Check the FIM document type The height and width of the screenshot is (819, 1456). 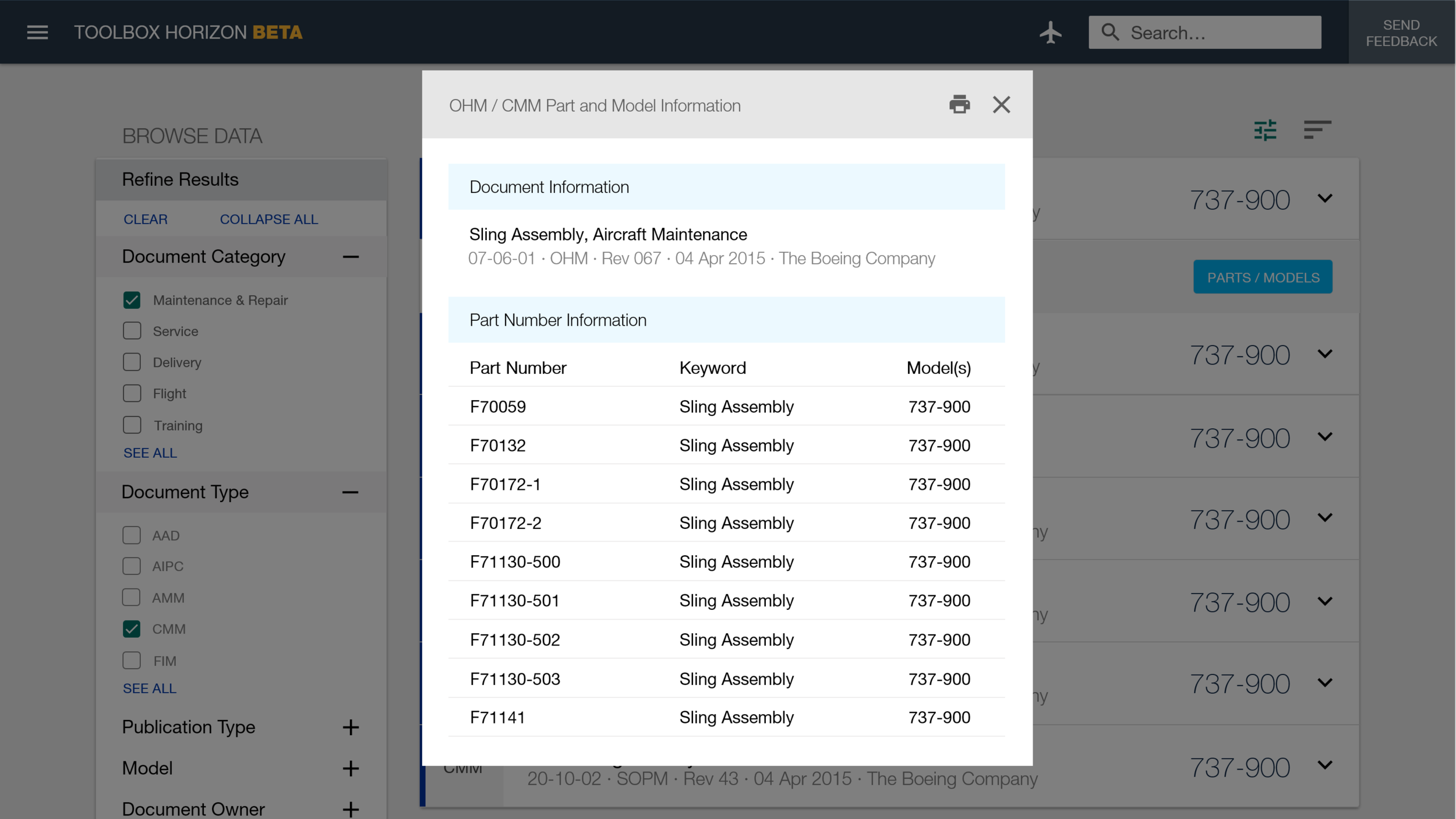132,660
